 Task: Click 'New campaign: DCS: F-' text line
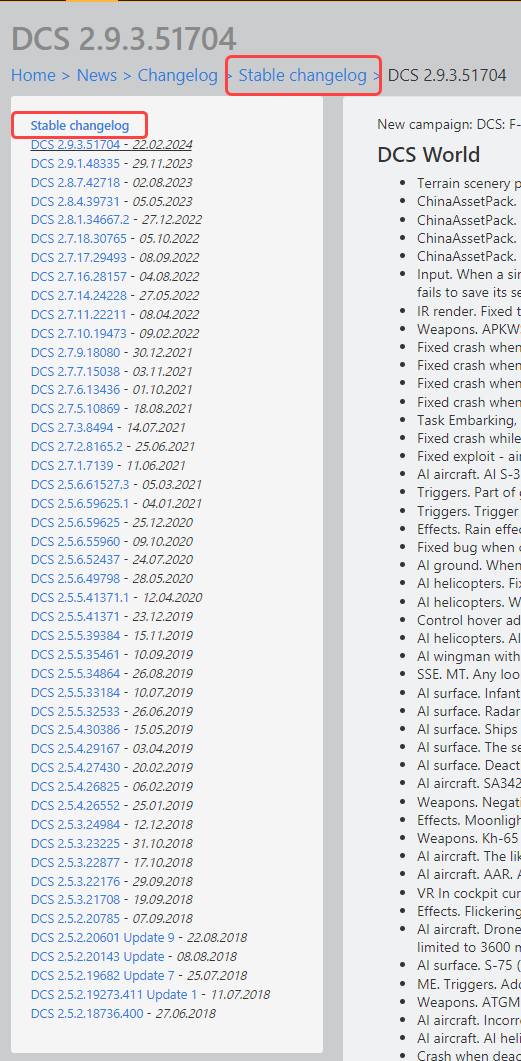(449, 125)
